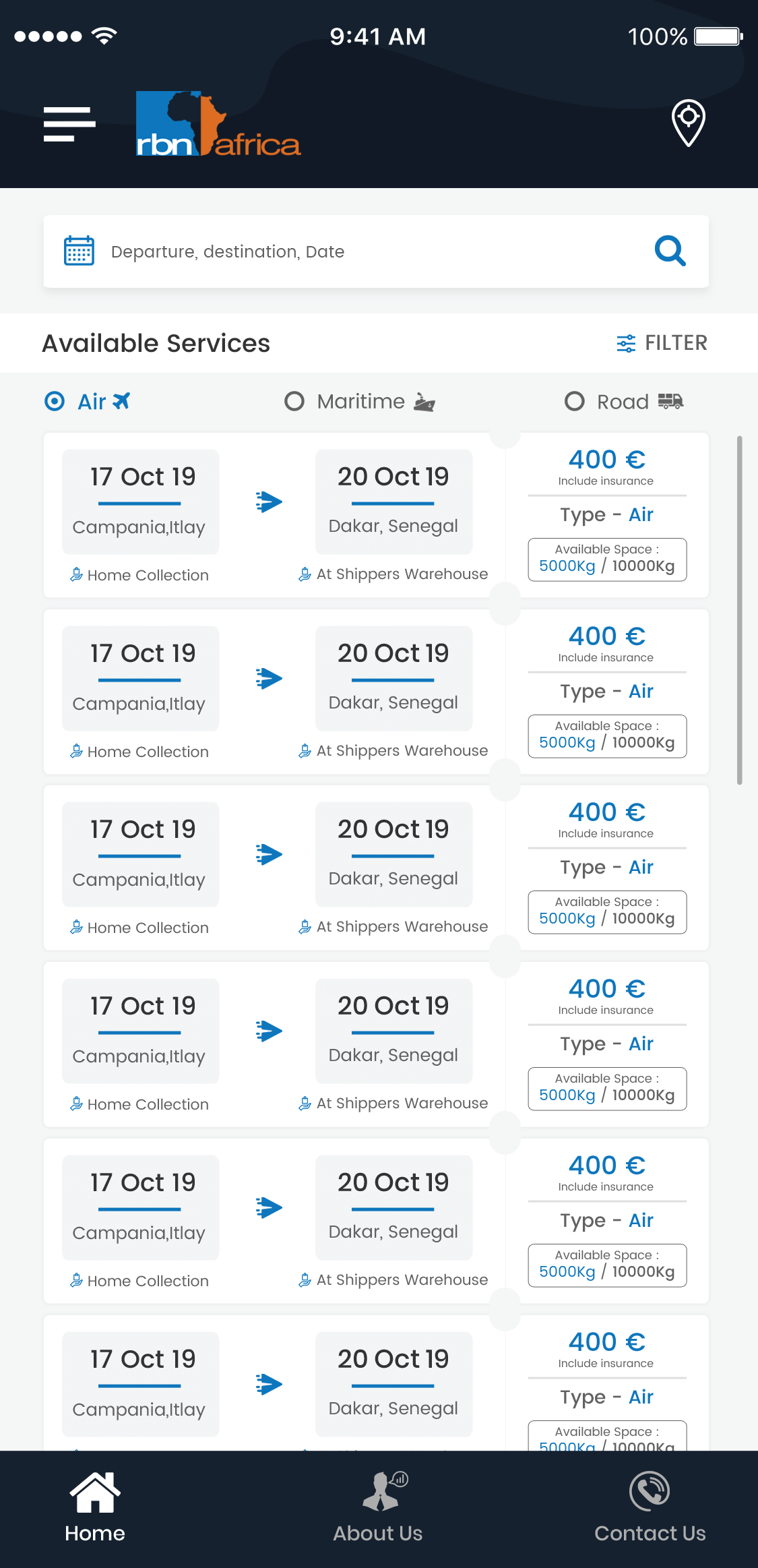758x1568 pixels.
Task: Click the calendar icon in search bar
Action: click(x=79, y=251)
